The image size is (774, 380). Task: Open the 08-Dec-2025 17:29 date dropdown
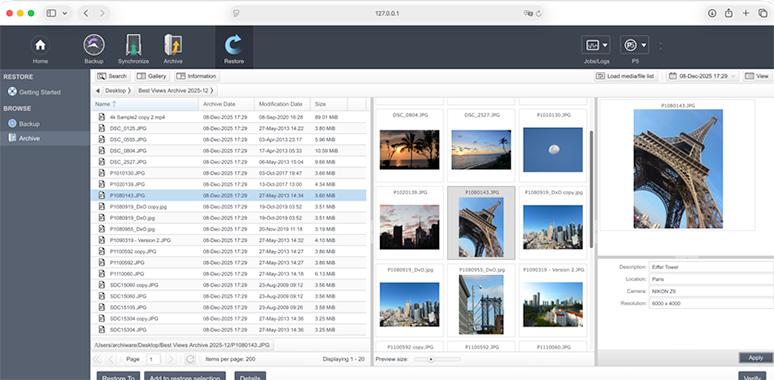click(x=702, y=76)
